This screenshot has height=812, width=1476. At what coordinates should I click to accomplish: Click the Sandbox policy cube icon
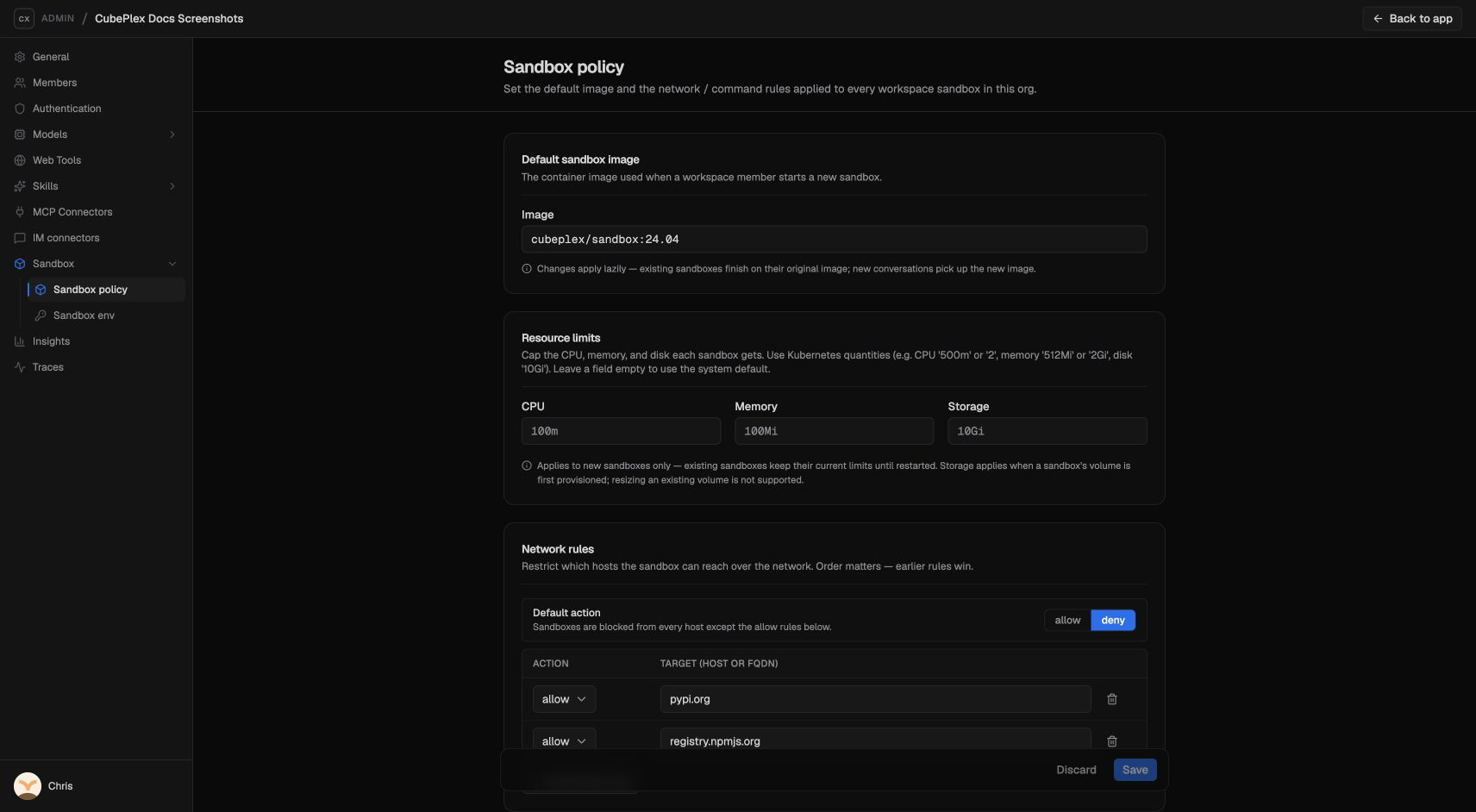pos(41,290)
